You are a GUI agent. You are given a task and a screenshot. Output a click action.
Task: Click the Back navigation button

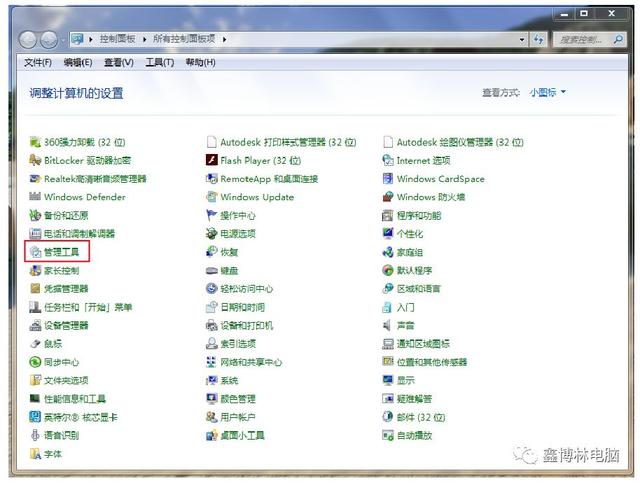(28, 40)
